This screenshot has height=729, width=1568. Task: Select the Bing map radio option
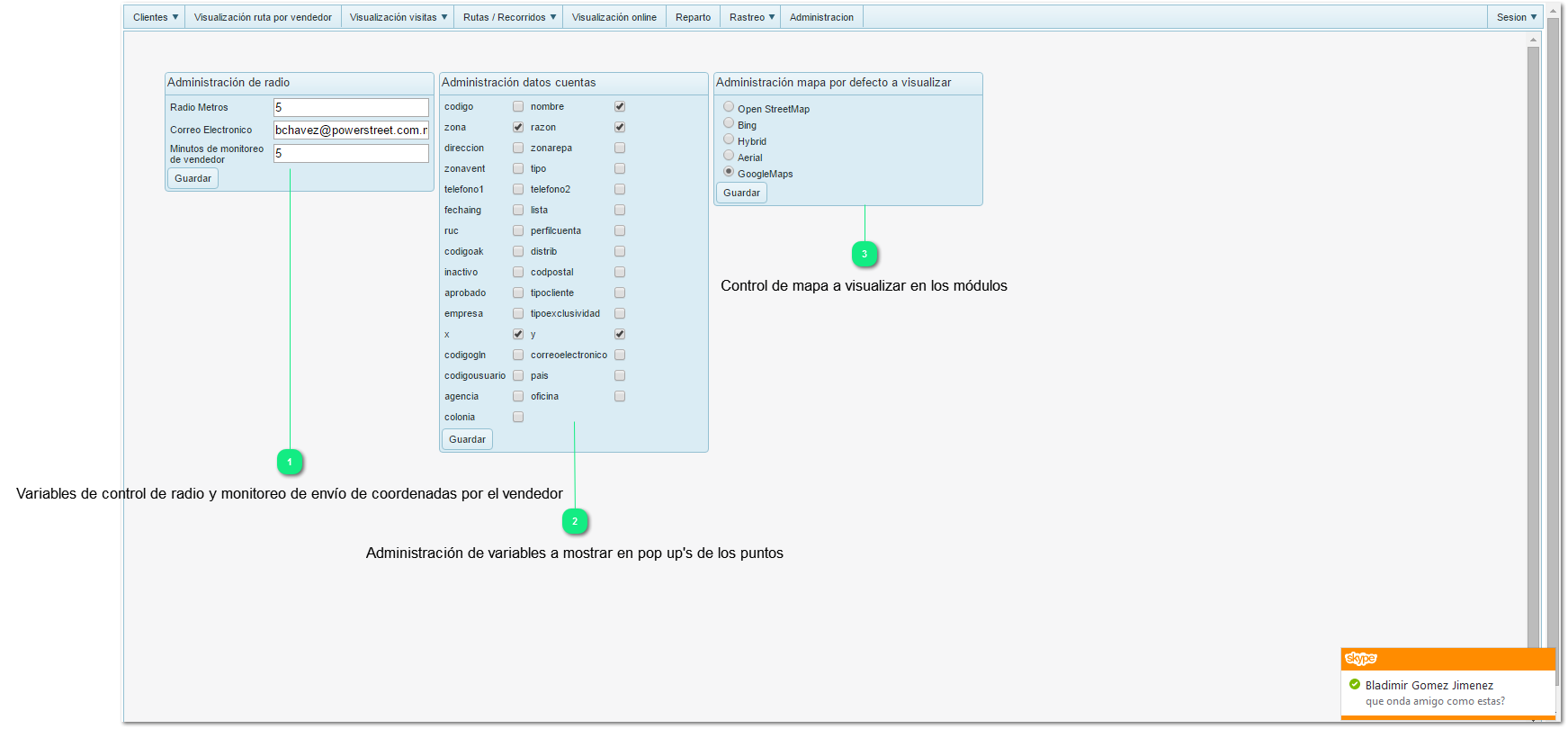point(729,123)
